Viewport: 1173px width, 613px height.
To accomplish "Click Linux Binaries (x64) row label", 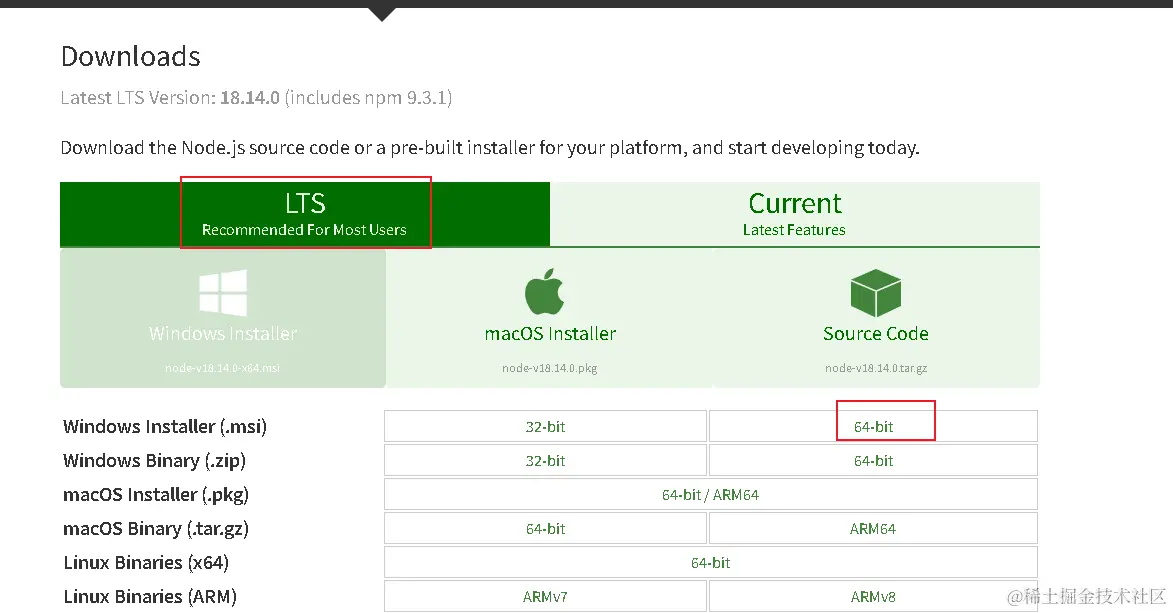I will (146, 563).
